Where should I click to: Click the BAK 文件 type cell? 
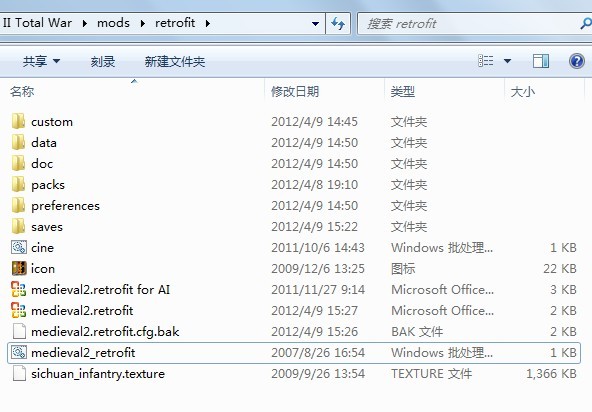417,332
